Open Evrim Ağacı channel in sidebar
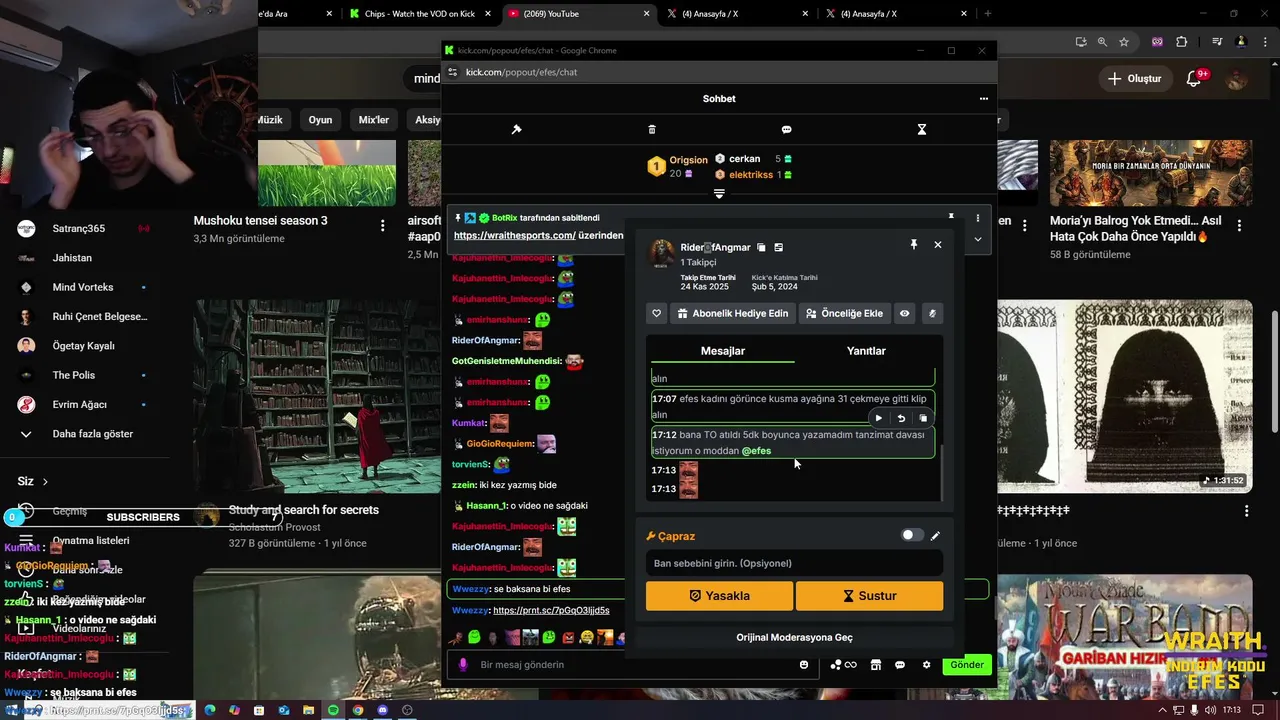Screen dimensions: 1280x720 pyautogui.click(x=80, y=404)
